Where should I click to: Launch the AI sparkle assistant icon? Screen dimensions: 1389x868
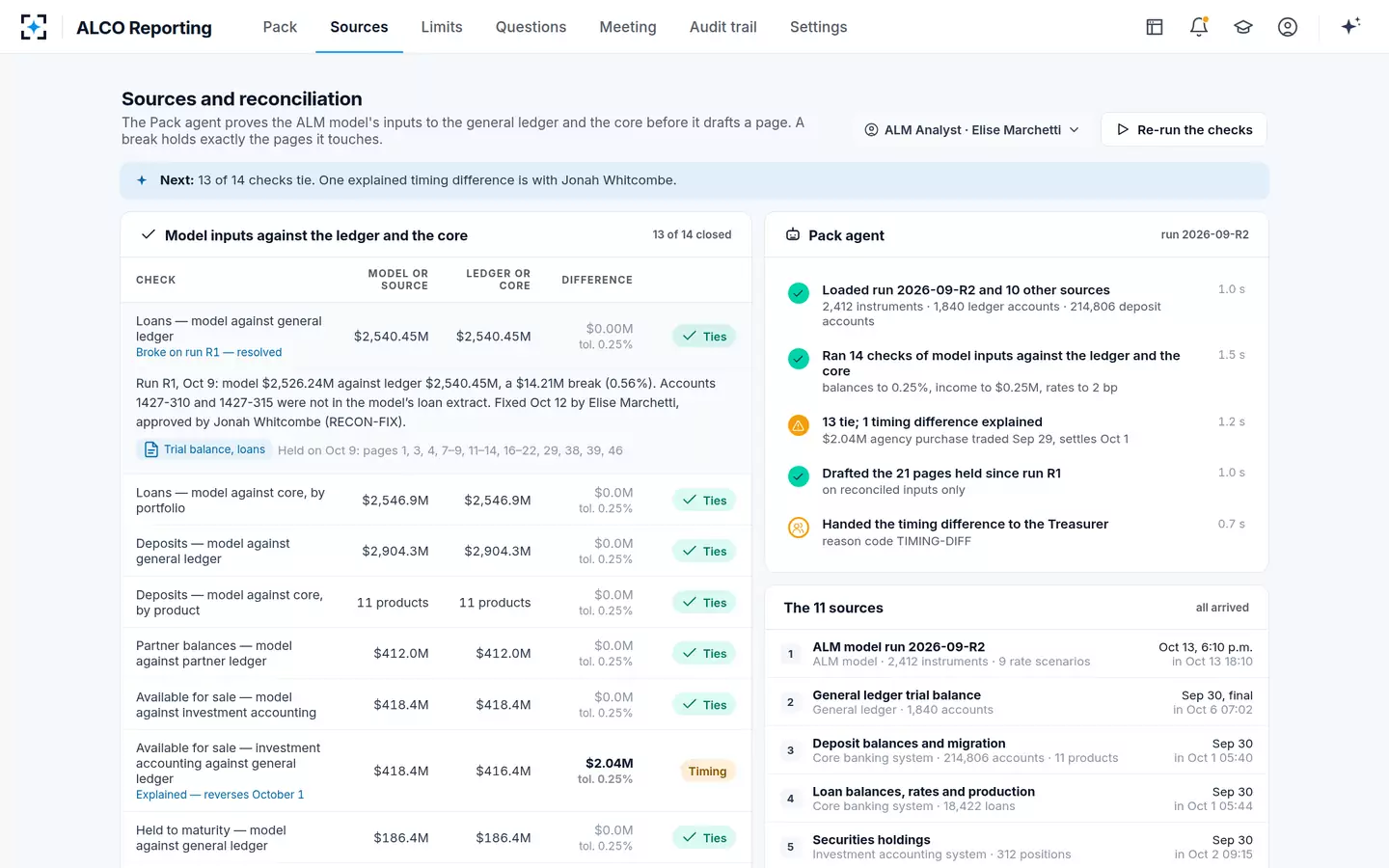coord(1350,26)
